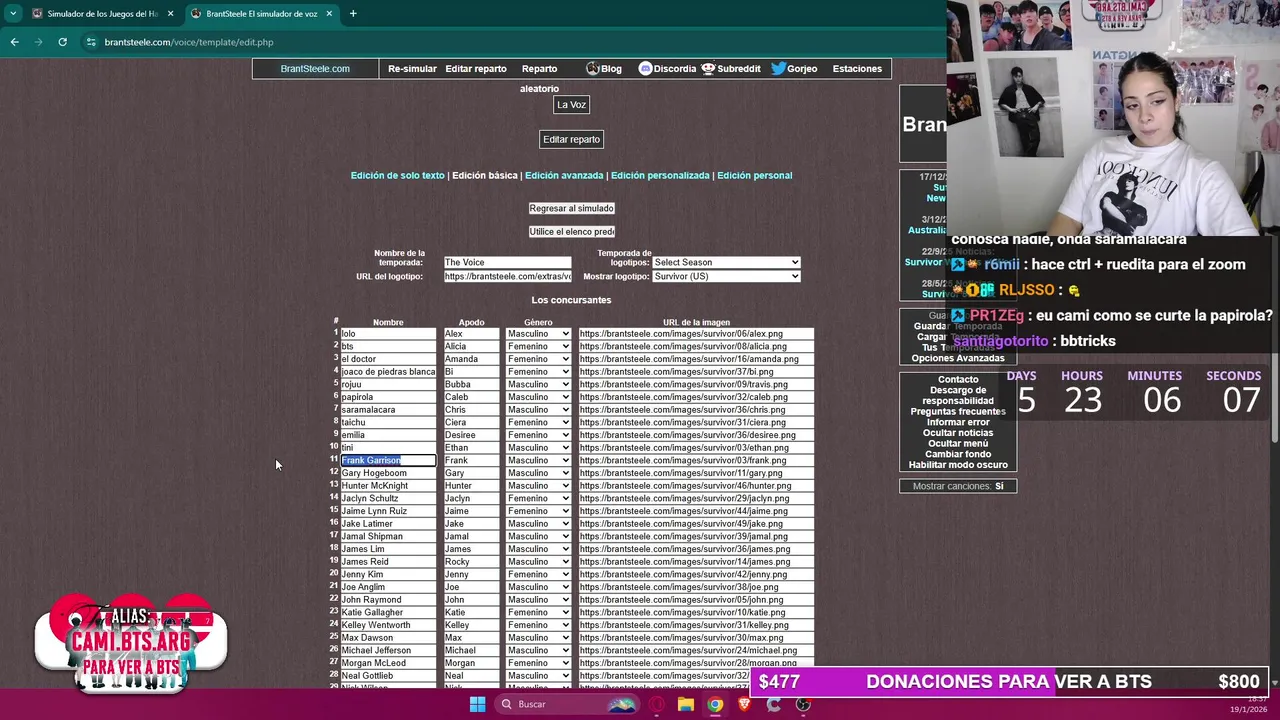Open gender dropdown for Frank Garrison row
This screenshot has width=1280, height=720.
(538, 461)
